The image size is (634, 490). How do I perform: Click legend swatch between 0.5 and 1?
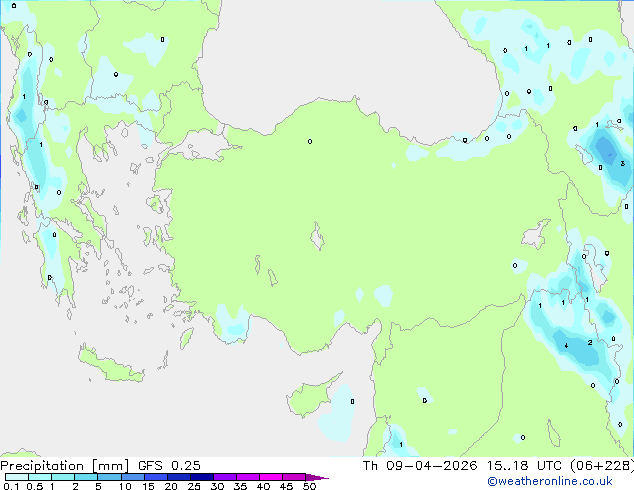tap(40, 477)
